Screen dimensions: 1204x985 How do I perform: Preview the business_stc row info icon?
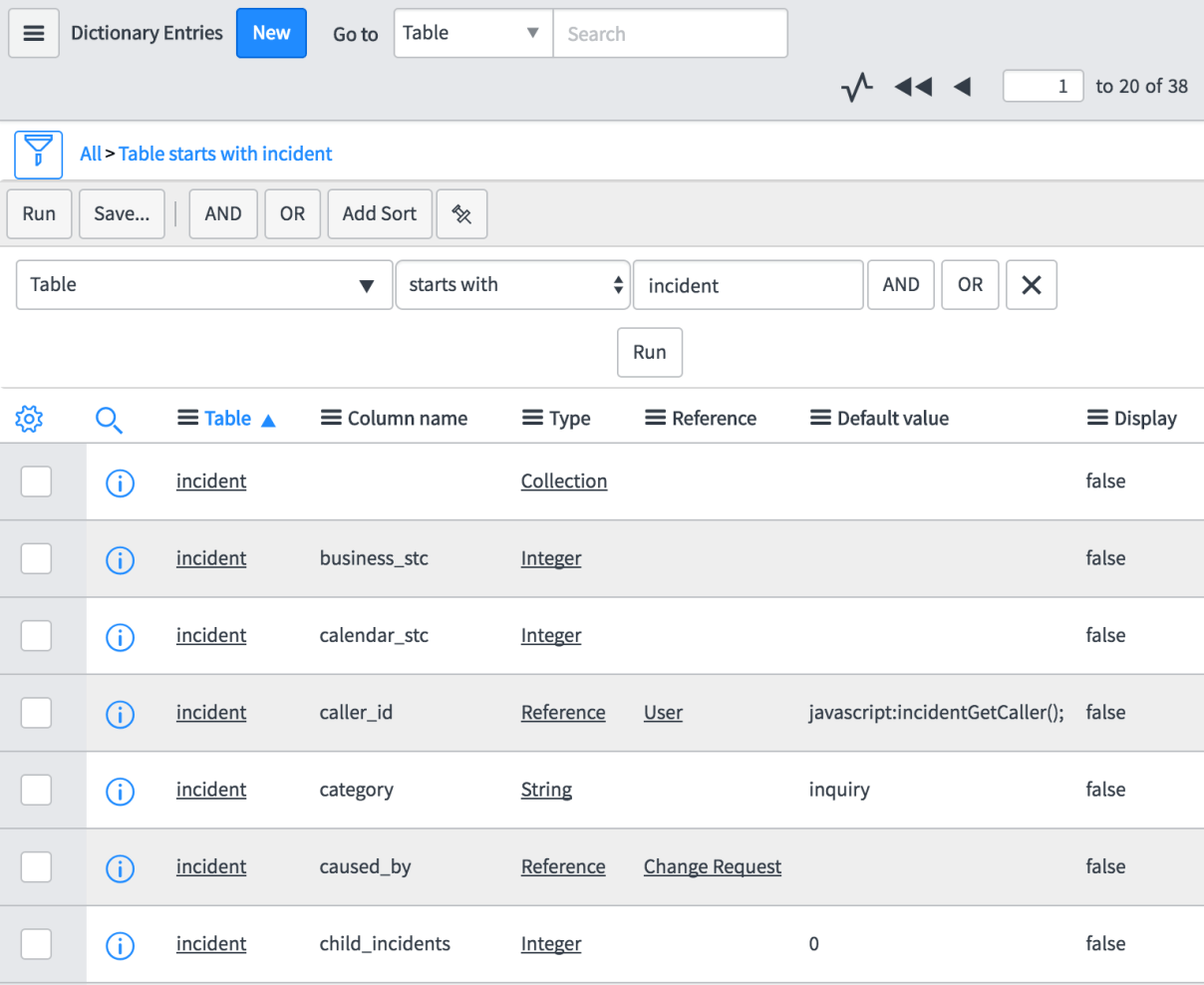click(120, 559)
